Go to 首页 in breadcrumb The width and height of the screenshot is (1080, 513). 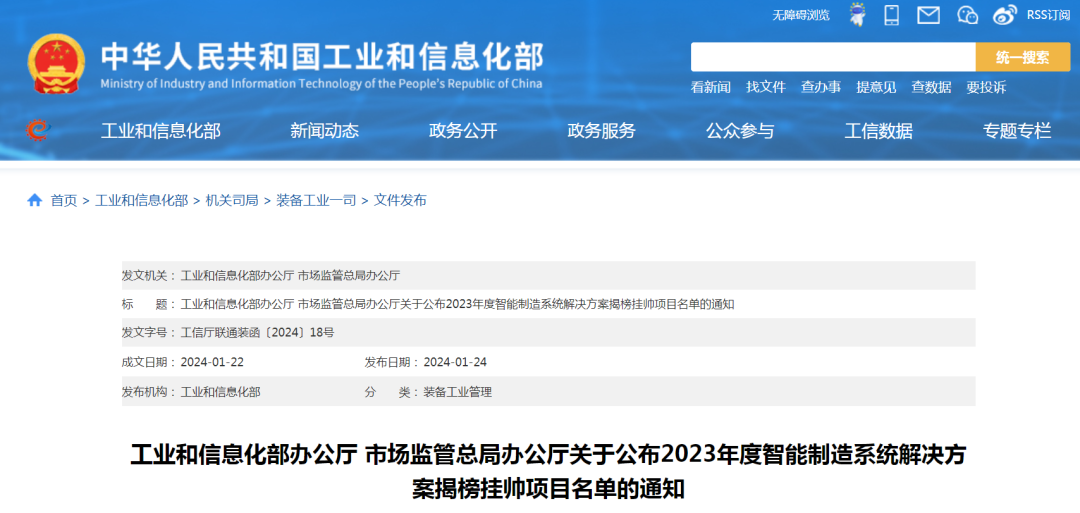64,200
